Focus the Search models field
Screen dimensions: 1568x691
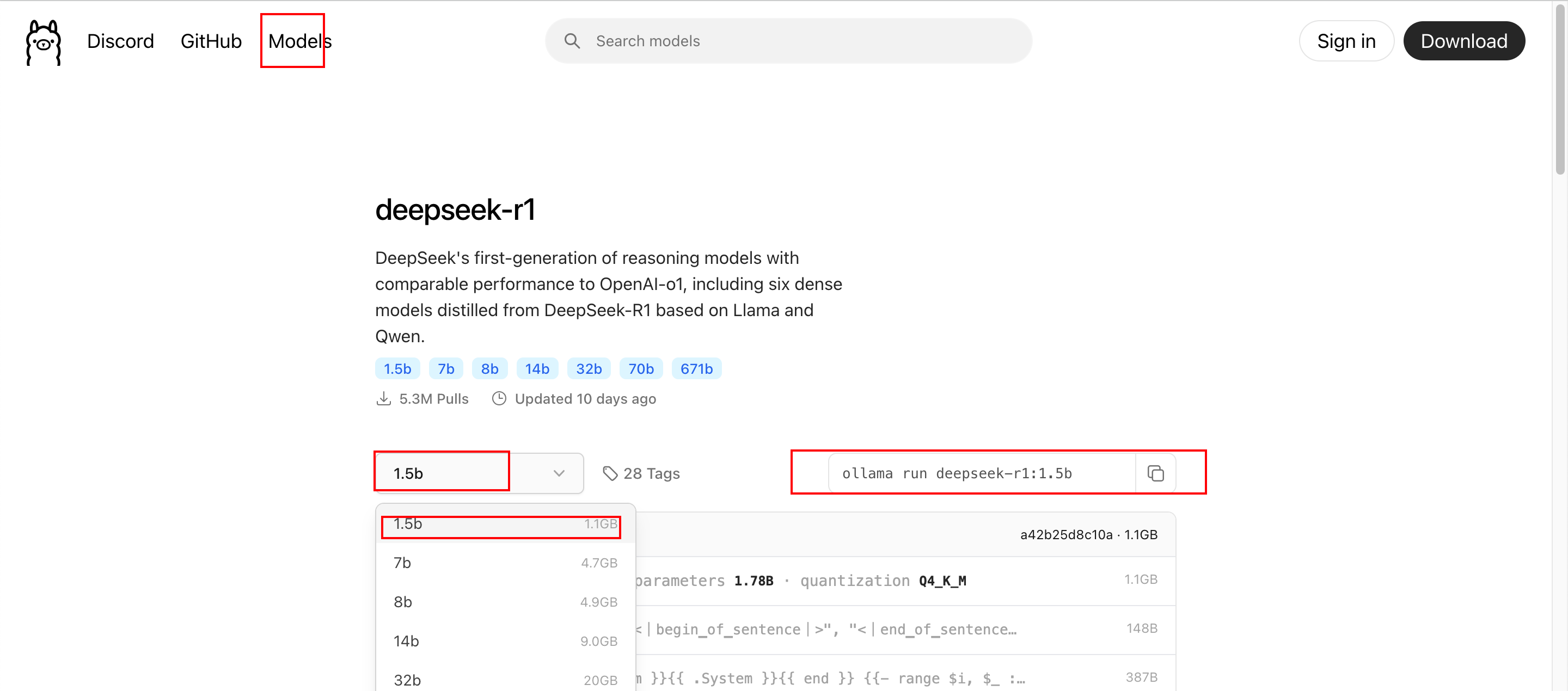pyautogui.click(x=788, y=41)
